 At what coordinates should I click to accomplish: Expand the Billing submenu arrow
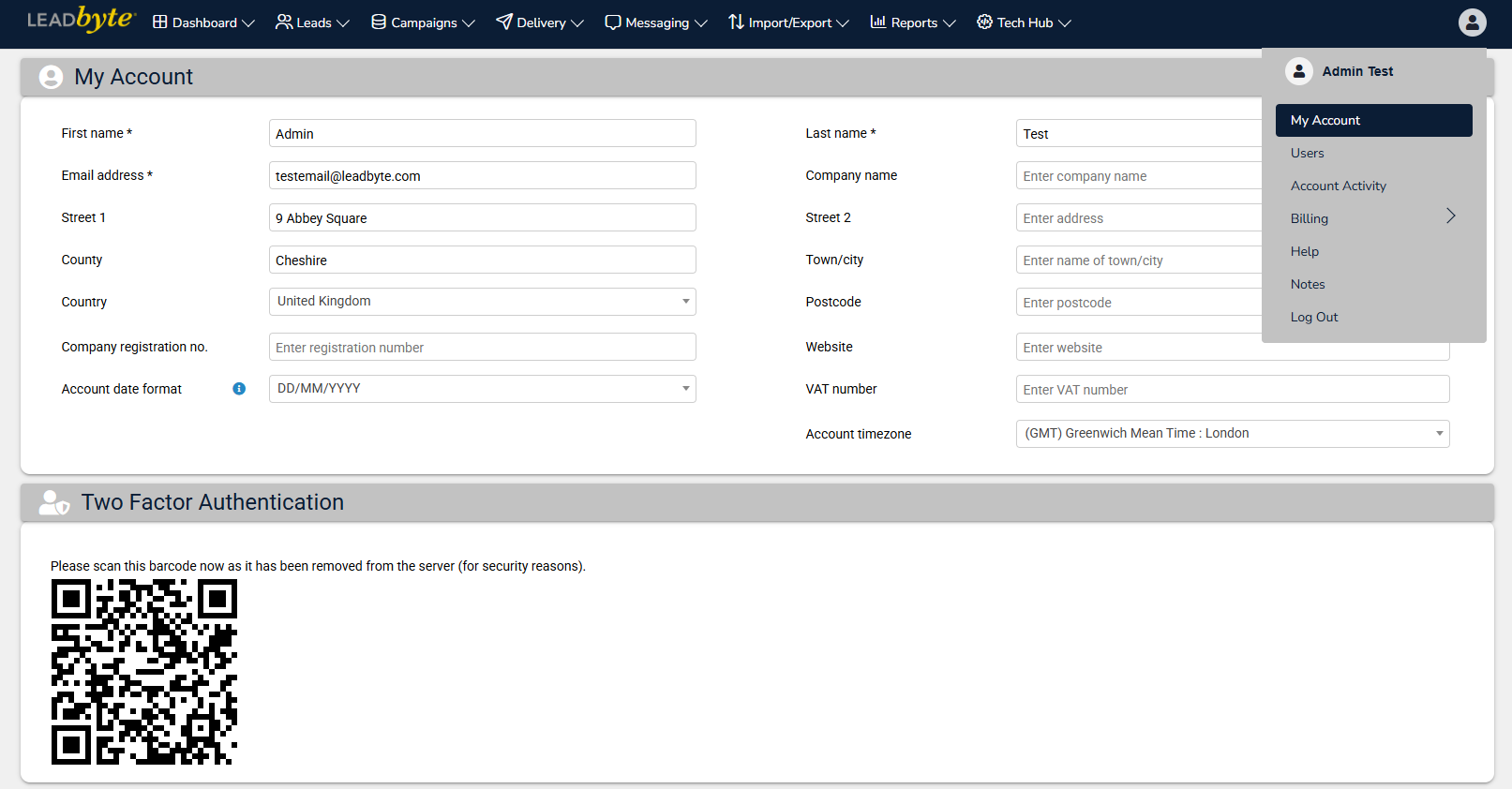pos(1451,216)
